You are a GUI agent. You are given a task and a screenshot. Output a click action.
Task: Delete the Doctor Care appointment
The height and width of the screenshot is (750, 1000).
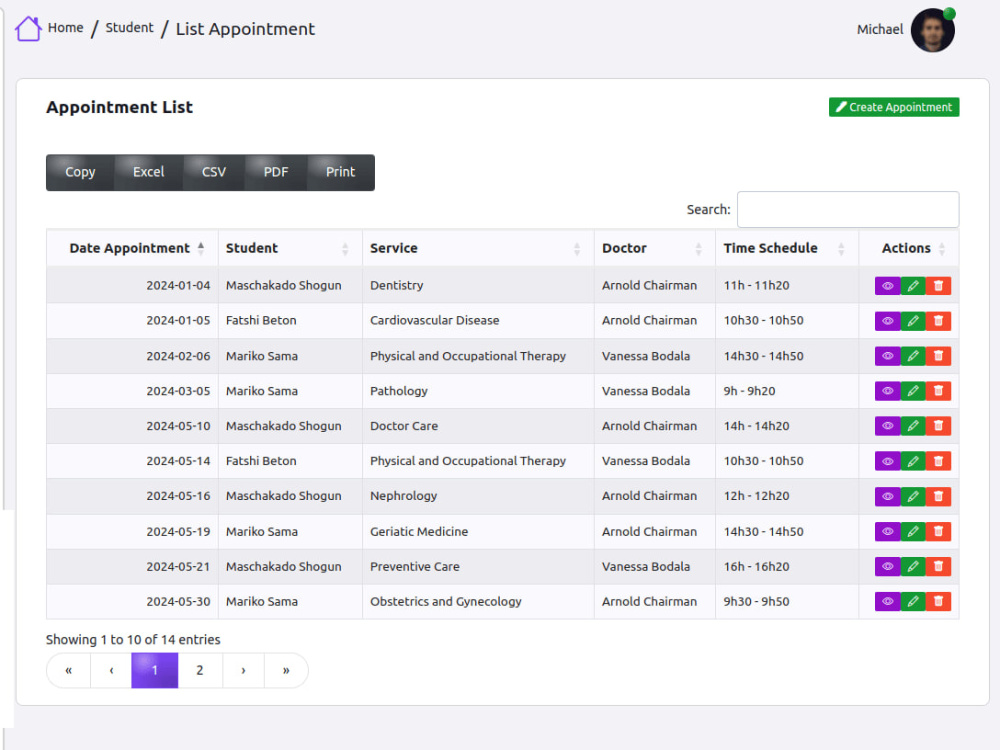(x=938, y=426)
